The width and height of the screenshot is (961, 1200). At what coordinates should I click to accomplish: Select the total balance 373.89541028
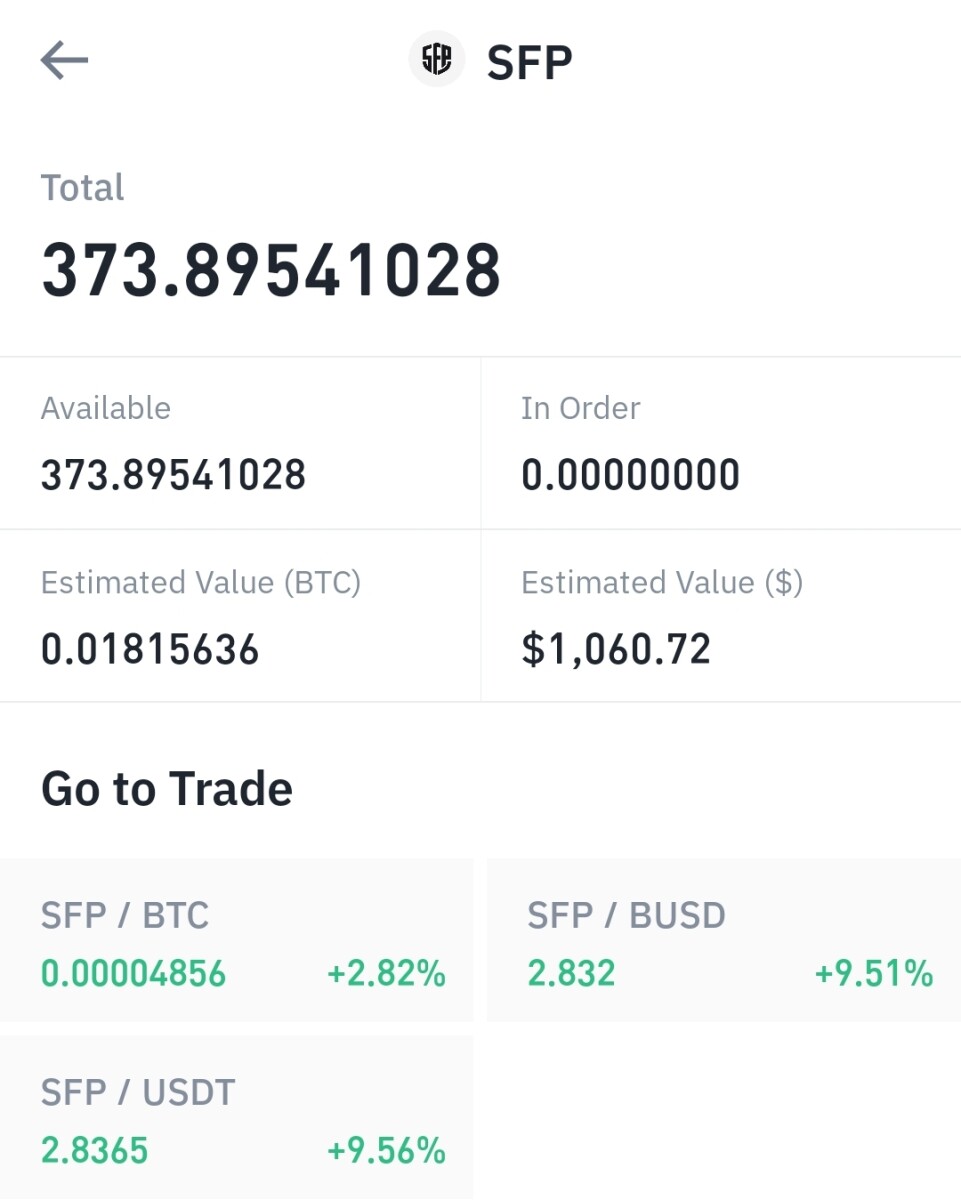coord(271,271)
